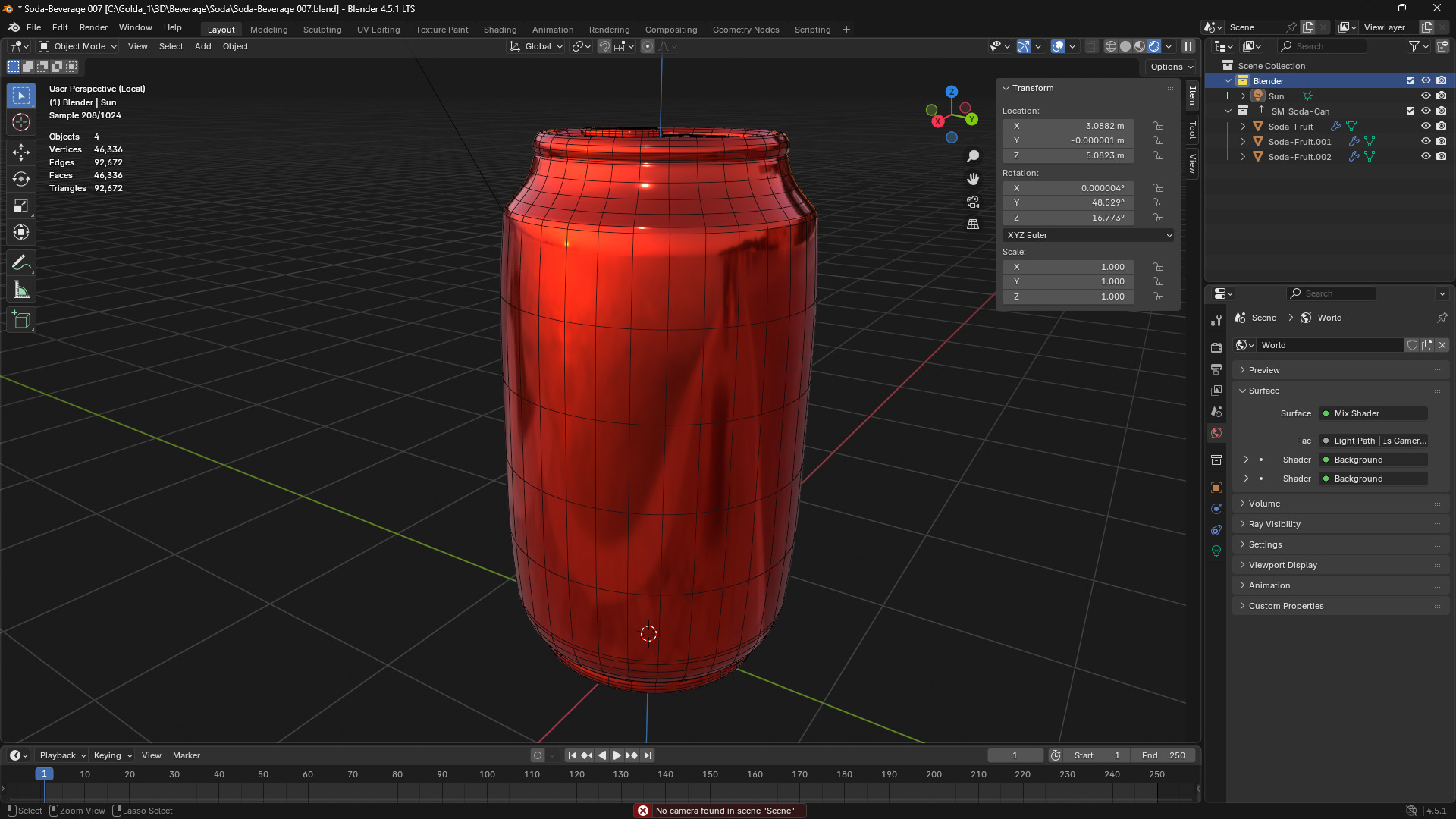
Task: Select the Rotate tool
Action: tap(20, 177)
